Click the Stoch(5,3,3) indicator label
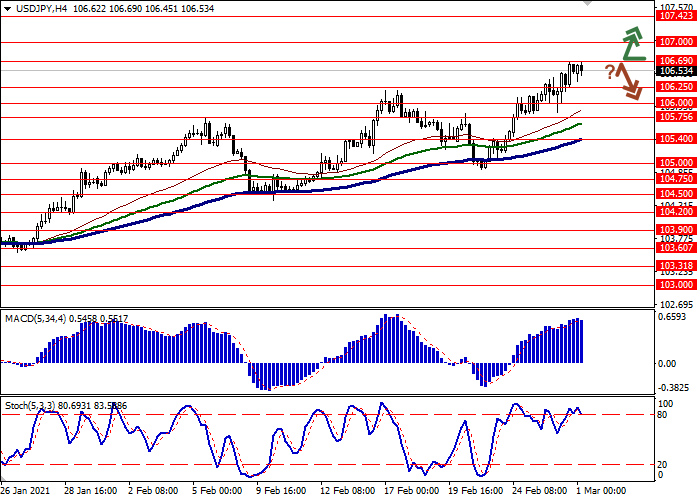 click(30, 406)
